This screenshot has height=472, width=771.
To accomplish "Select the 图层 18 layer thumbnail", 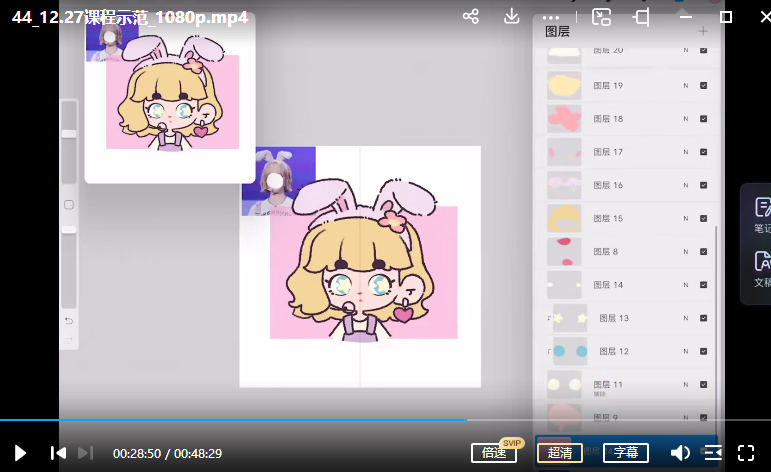I will [x=565, y=119].
